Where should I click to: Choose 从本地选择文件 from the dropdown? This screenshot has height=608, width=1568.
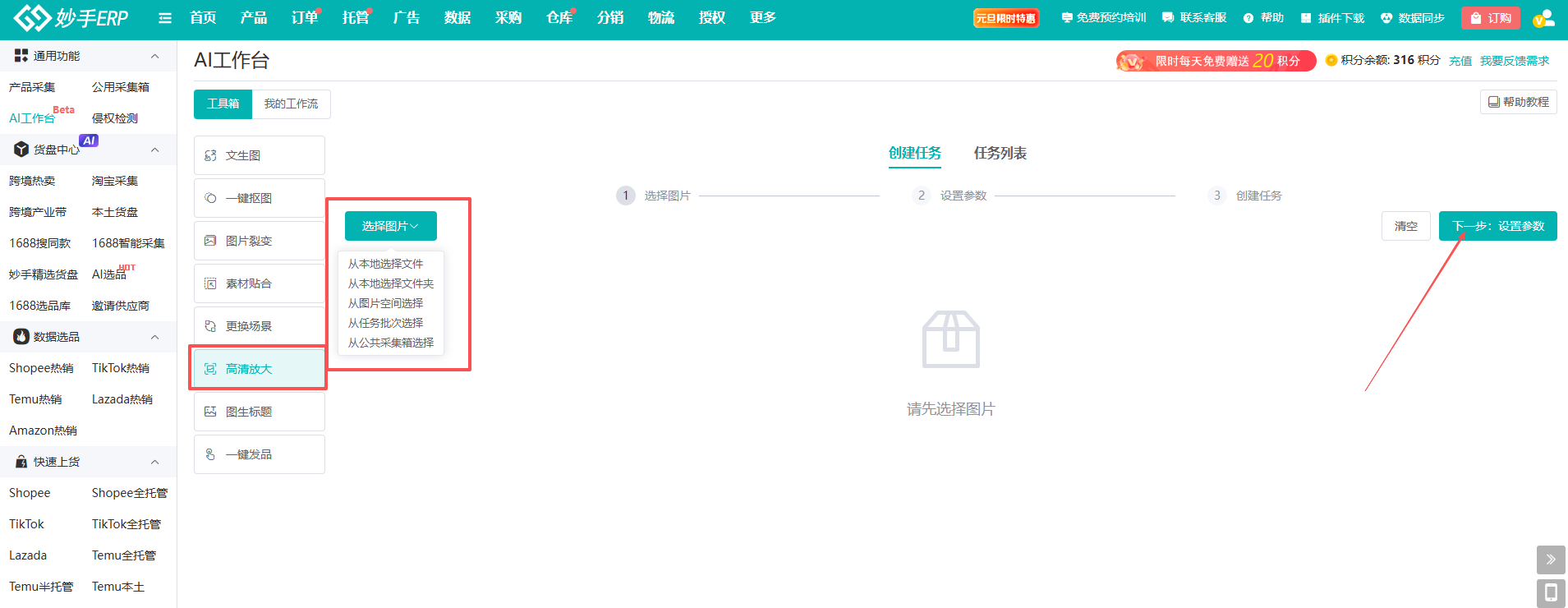point(385,264)
